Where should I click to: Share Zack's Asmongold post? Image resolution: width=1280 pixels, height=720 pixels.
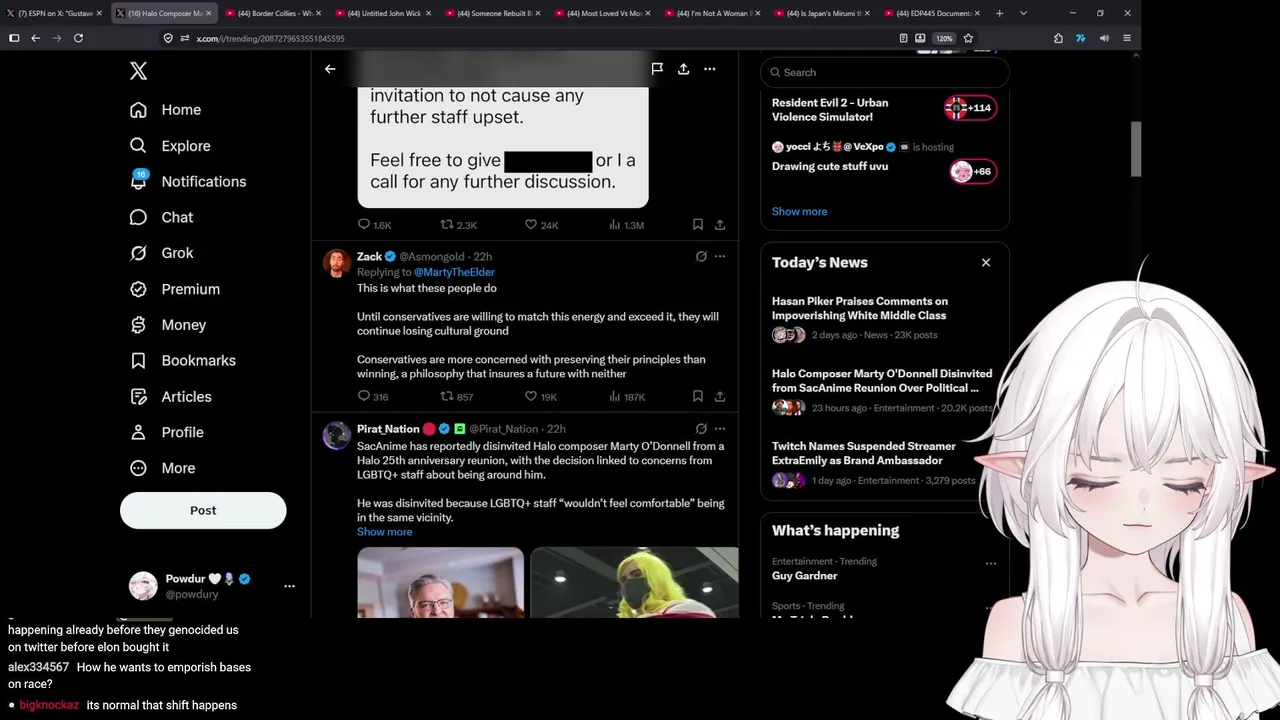719,397
